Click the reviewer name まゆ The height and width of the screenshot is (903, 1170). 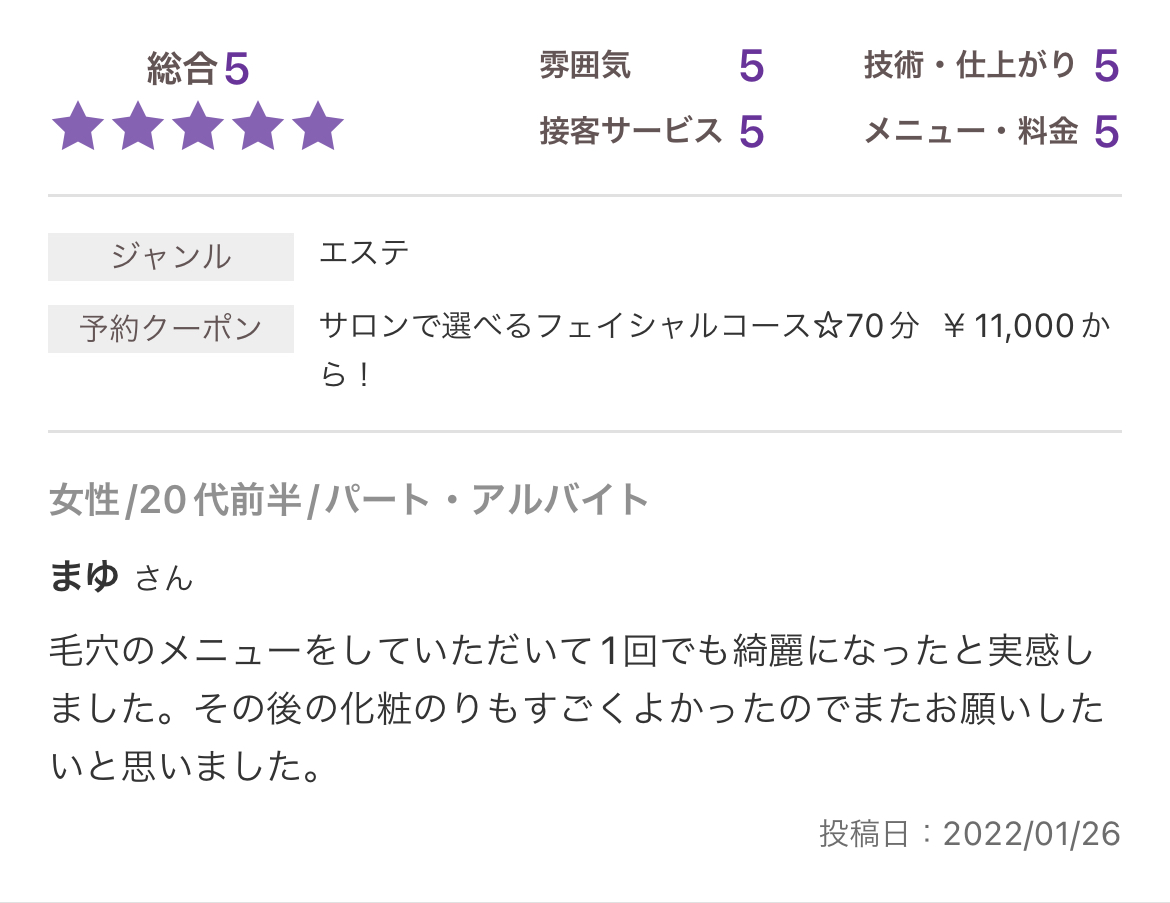(x=84, y=576)
